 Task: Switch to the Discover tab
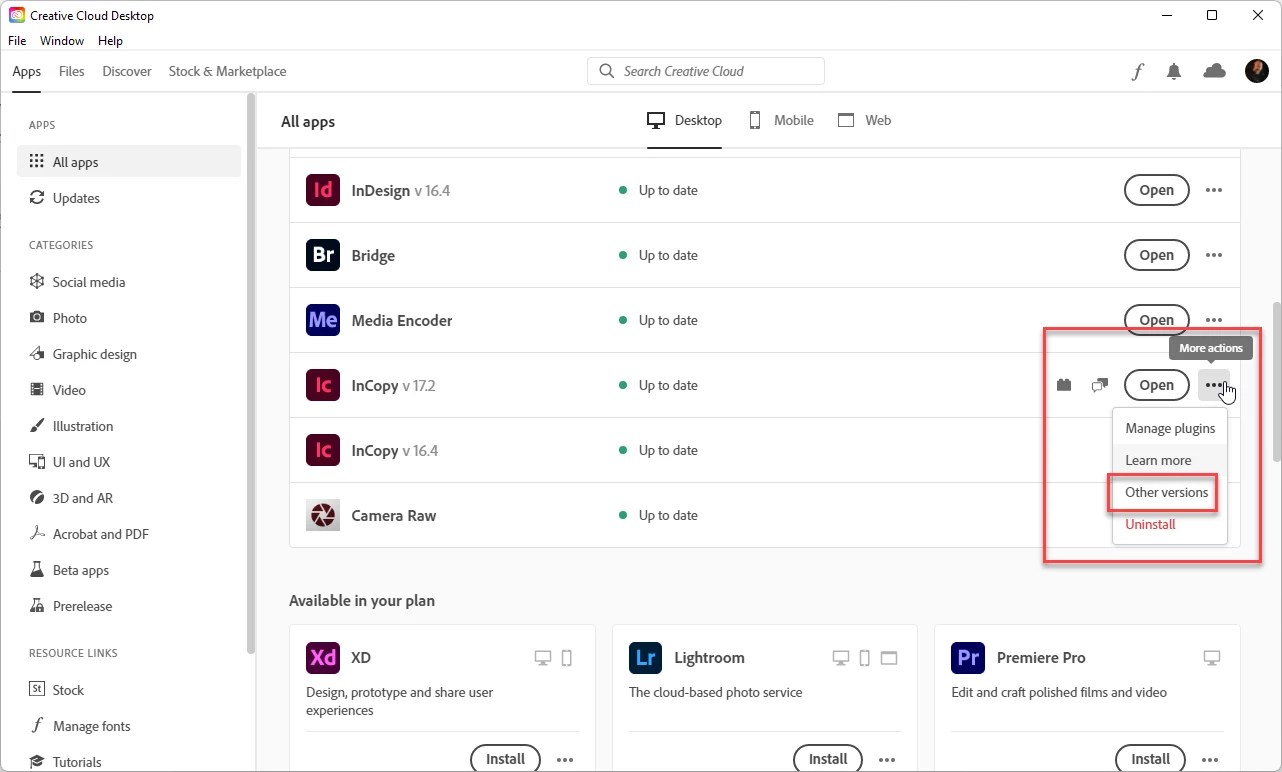[127, 71]
